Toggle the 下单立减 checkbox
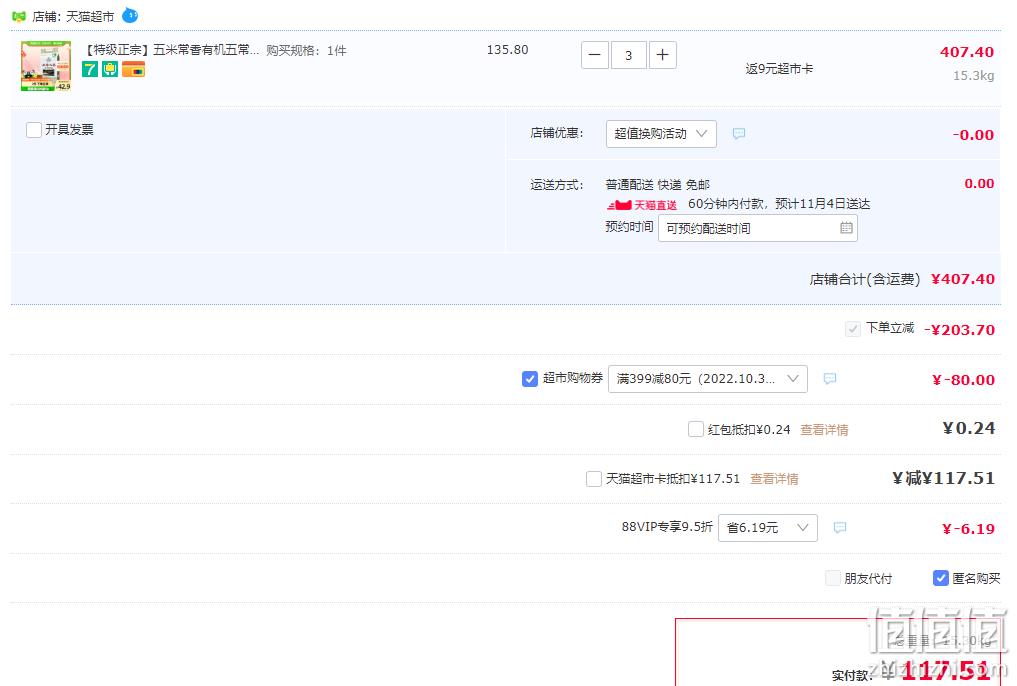This screenshot has width=1017, height=686. pyautogui.click(x=853, y=329)
